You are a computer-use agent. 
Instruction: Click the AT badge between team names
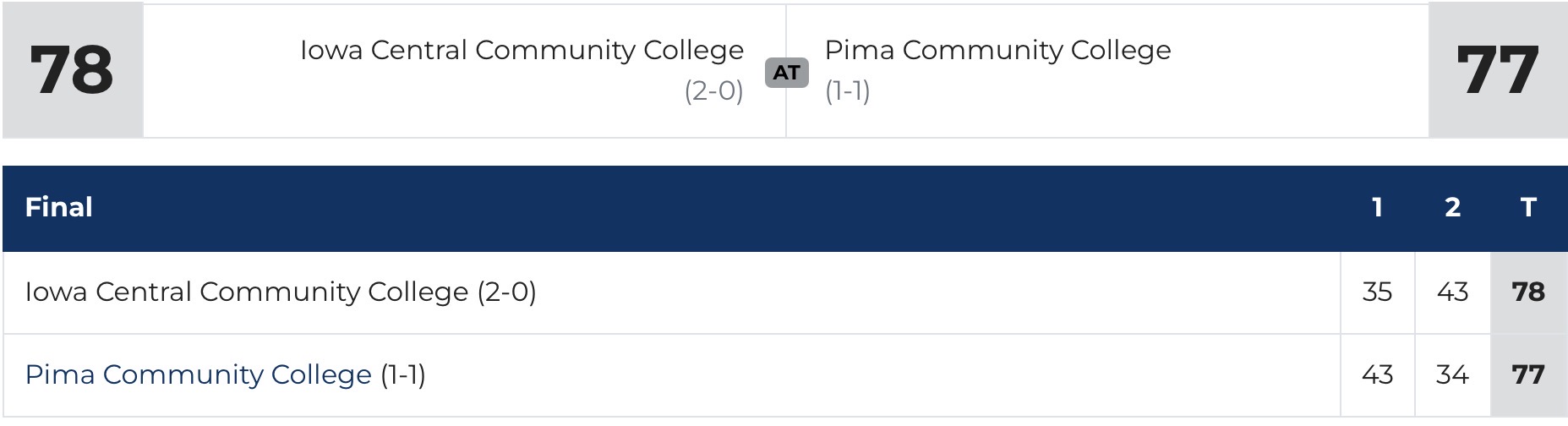click(786, 73)
